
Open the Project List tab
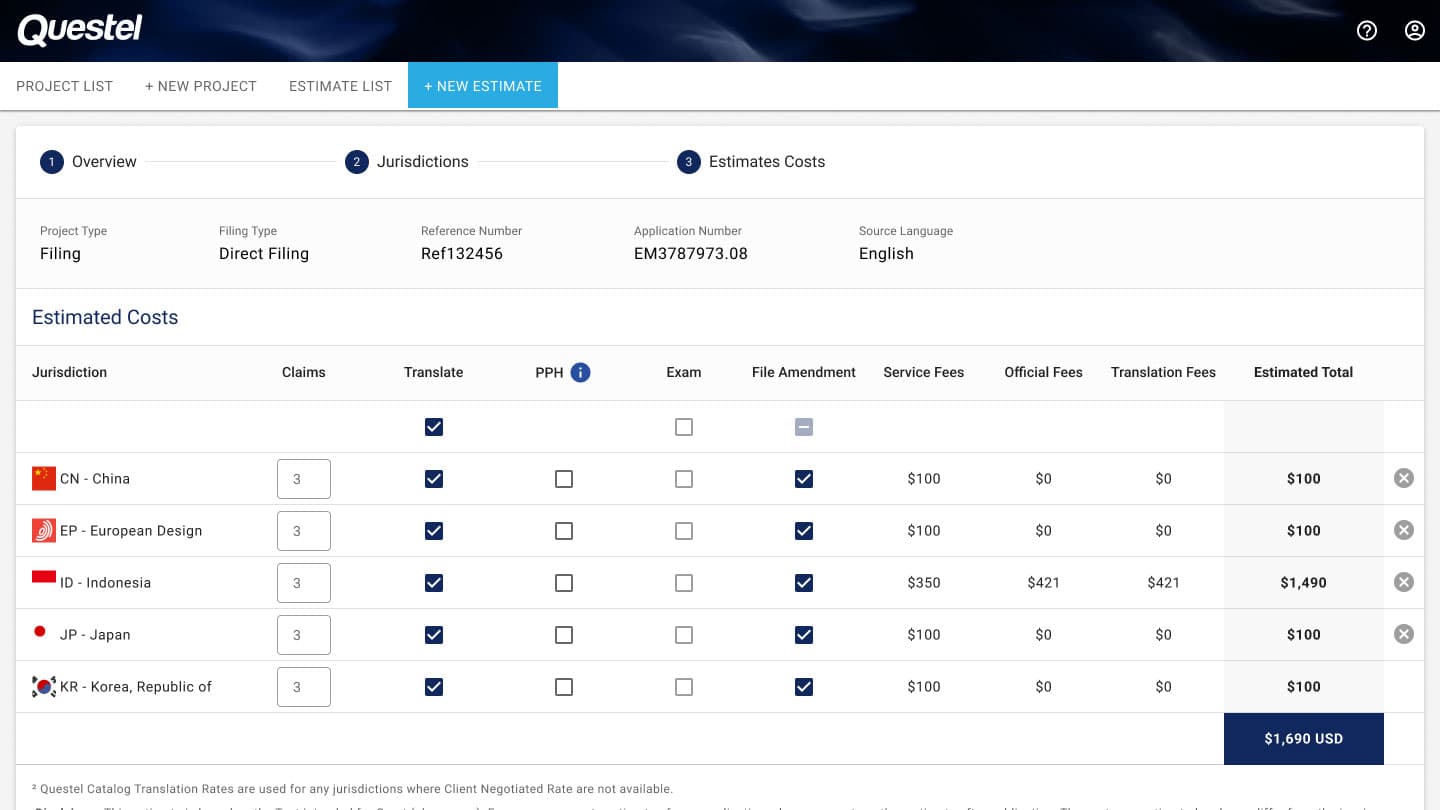[65, 86]
